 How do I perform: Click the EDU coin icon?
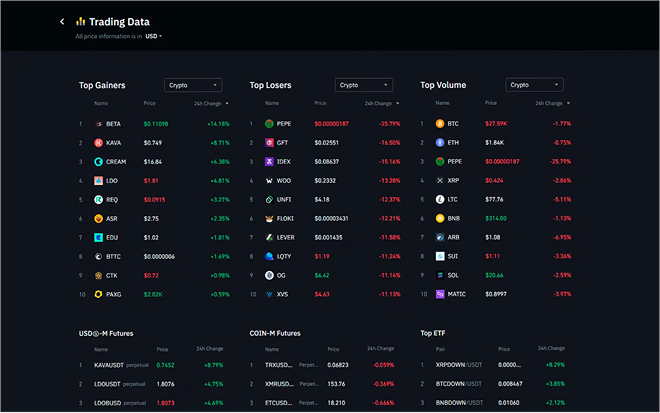(x=98, y=237)
